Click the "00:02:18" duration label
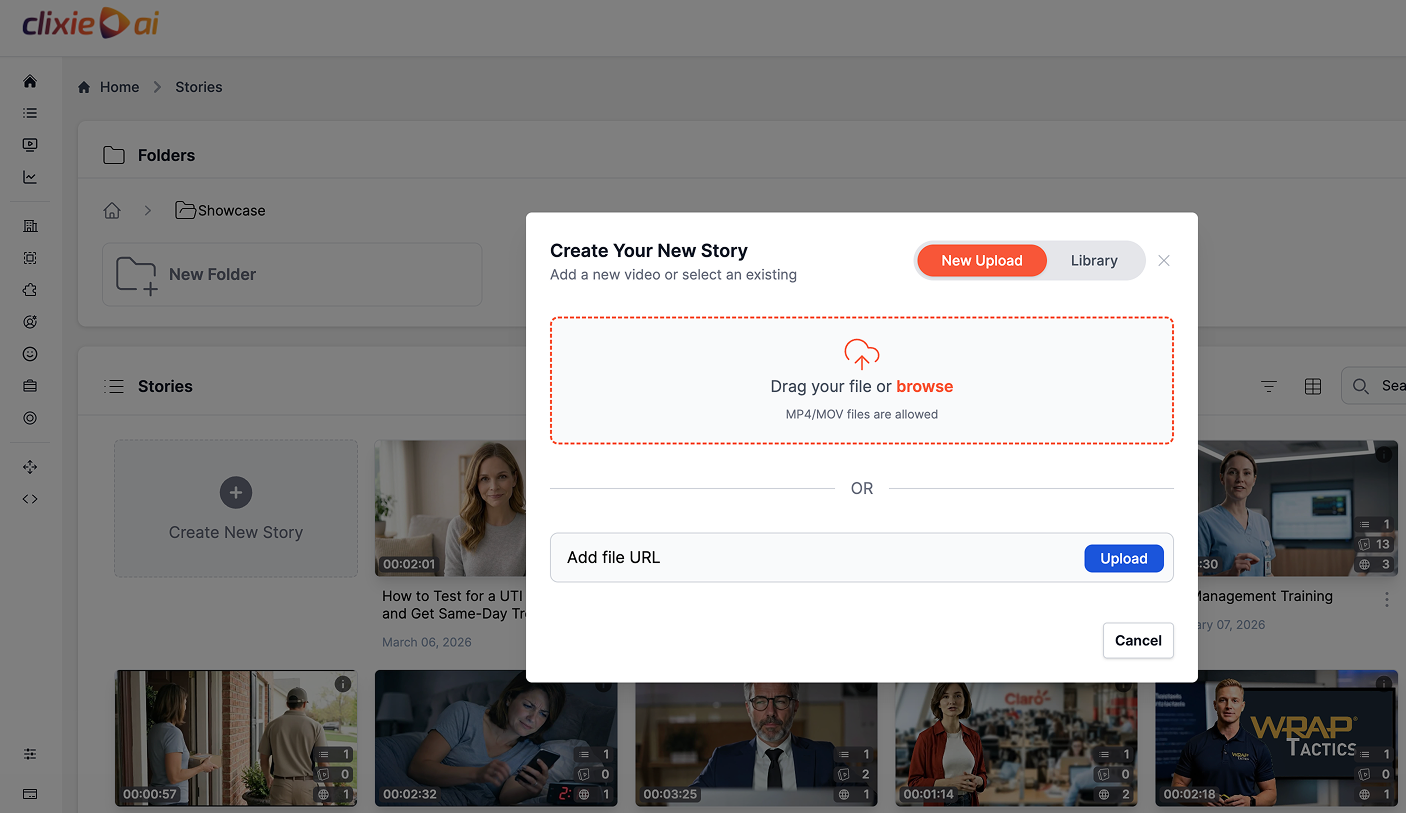The image size is (1406, 813). 1190,795
